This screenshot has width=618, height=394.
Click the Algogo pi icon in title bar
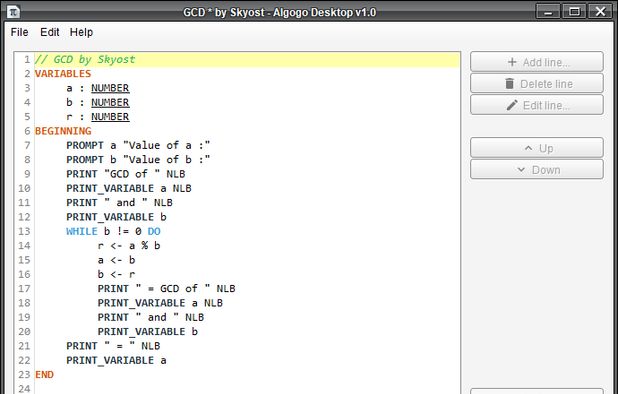coord(14,12)
